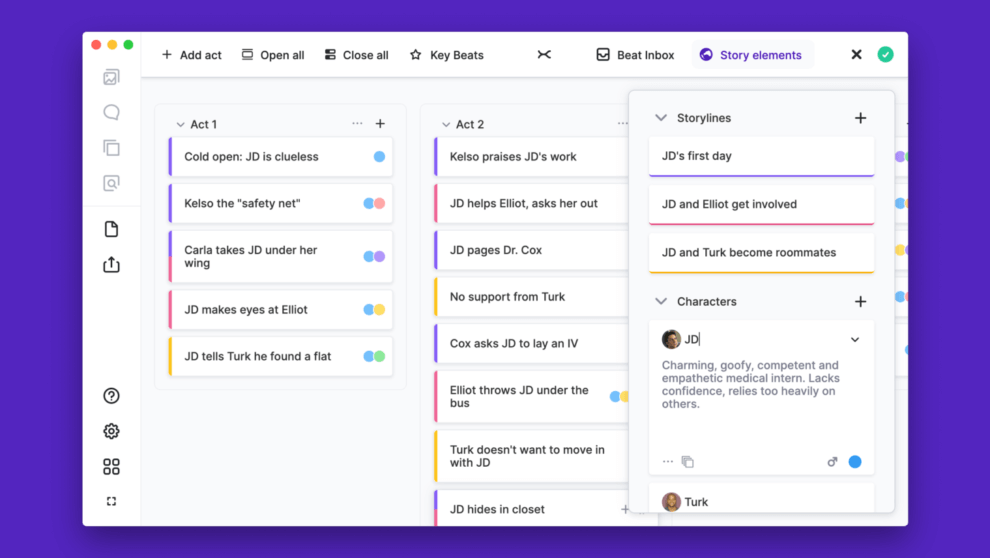Select the beat Kelso the "safety net"
Image resolution: width=990 pixels, height=558 pixels.
[x=280, y=203]
